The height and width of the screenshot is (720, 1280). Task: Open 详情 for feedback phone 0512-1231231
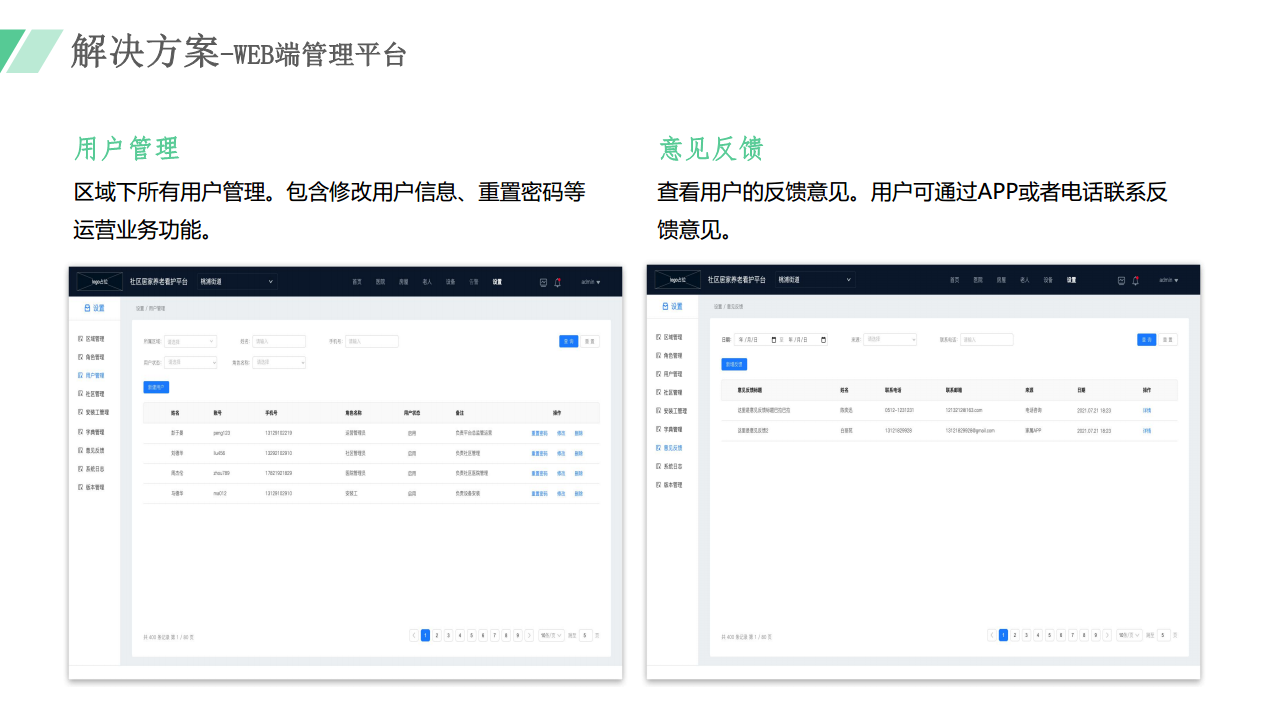tap(1147, 410)
